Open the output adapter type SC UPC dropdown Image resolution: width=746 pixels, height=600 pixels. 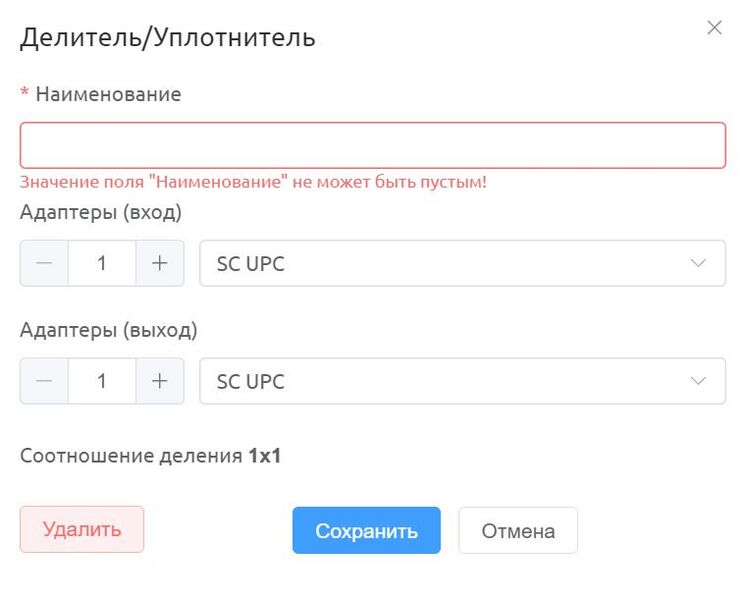462,381
